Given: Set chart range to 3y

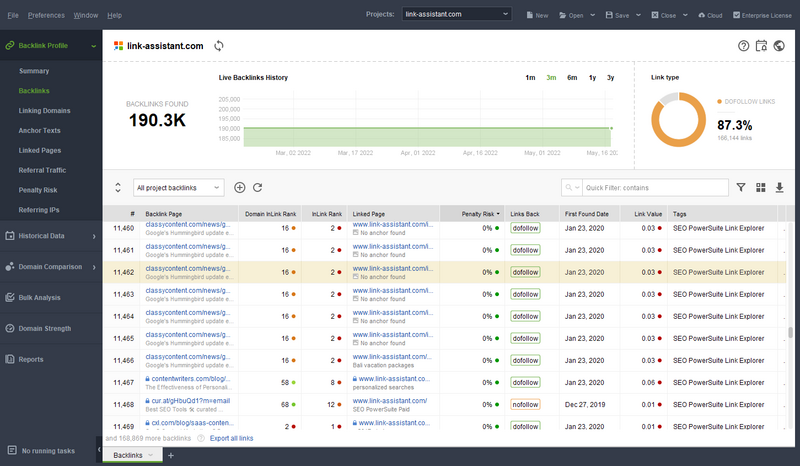Looking at the screenshot, I should tap(610, 78).
